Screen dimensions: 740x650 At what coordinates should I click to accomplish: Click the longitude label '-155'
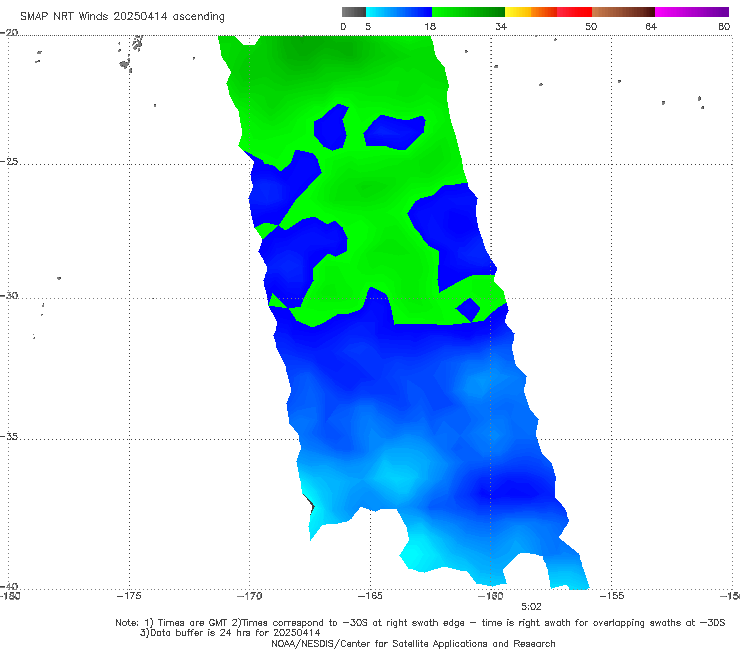(612, 596)
